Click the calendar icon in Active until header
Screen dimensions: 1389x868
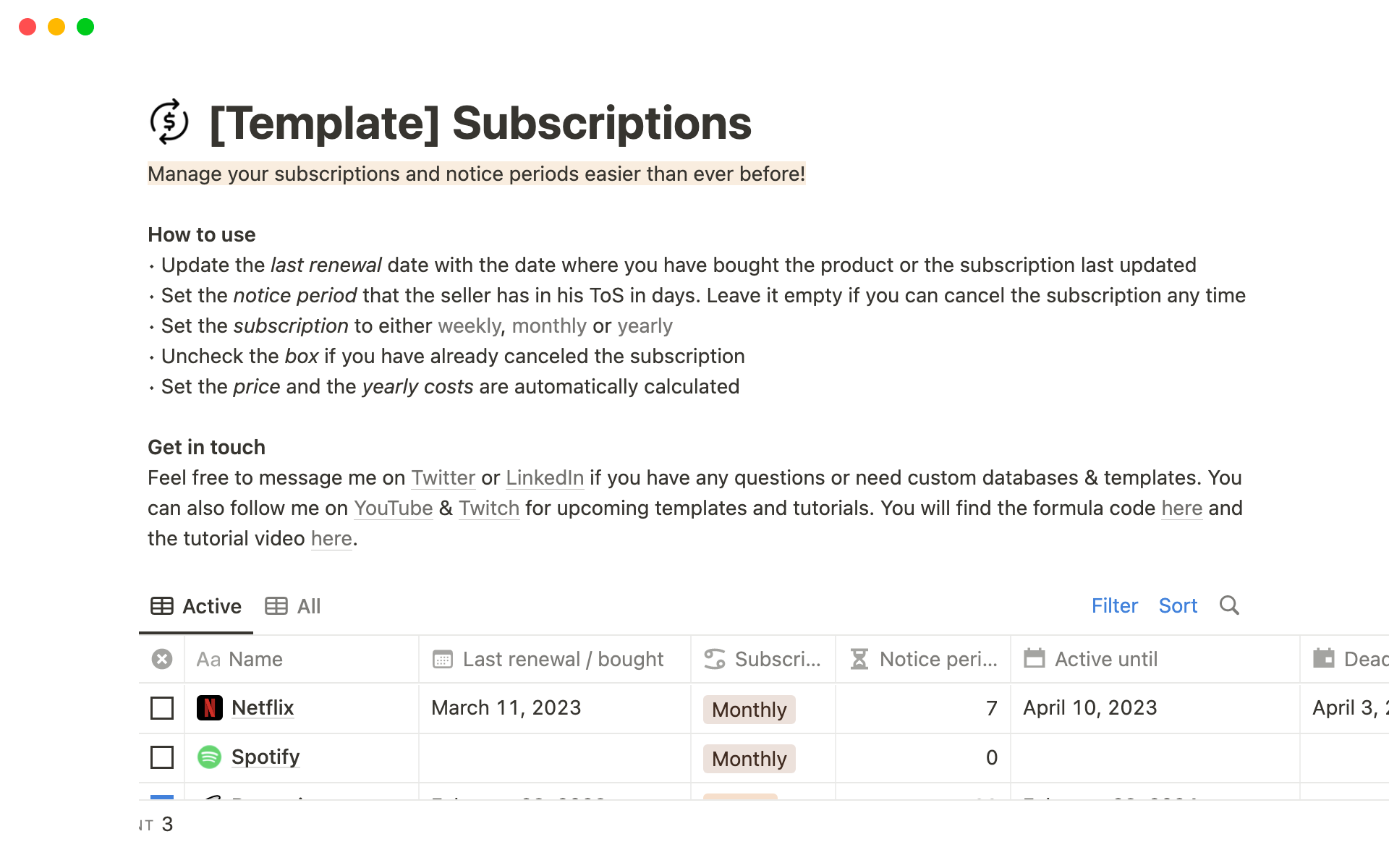point(1034,659)
